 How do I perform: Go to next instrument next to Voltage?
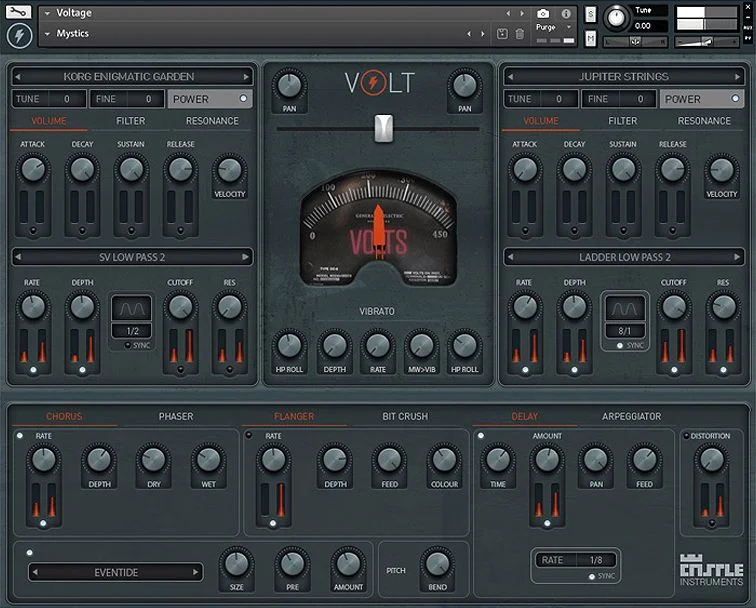522,14
